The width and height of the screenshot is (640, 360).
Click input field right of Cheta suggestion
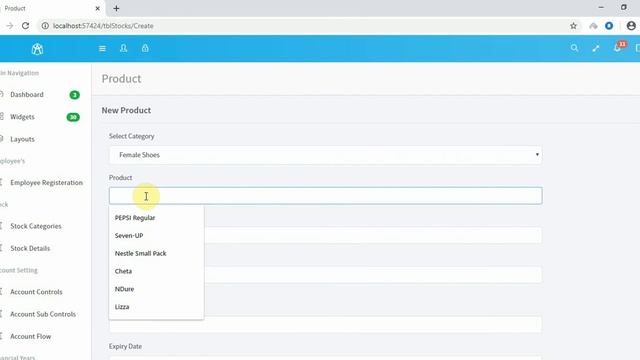point(373,275)
